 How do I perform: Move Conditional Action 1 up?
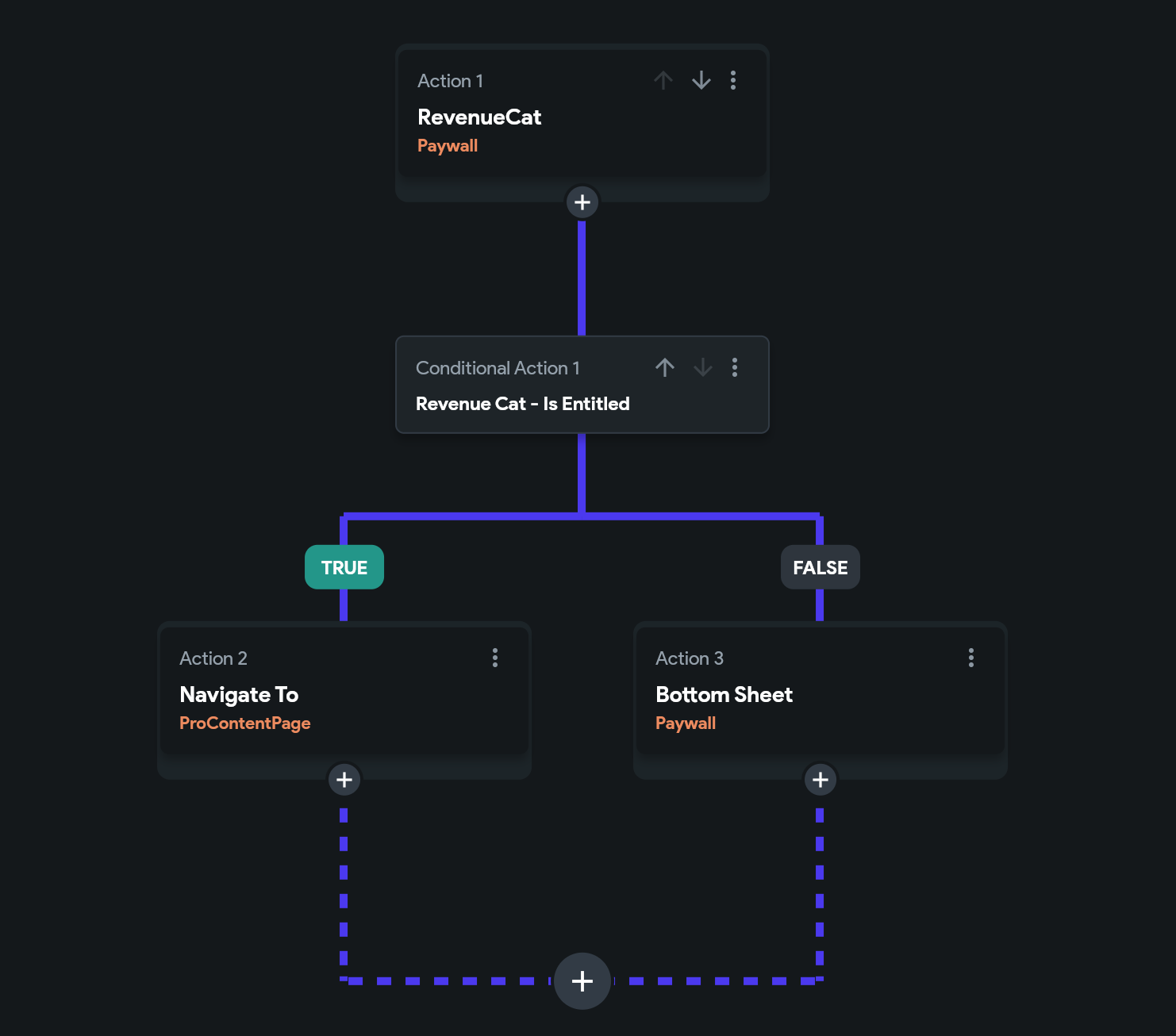(x=665, y=367)
